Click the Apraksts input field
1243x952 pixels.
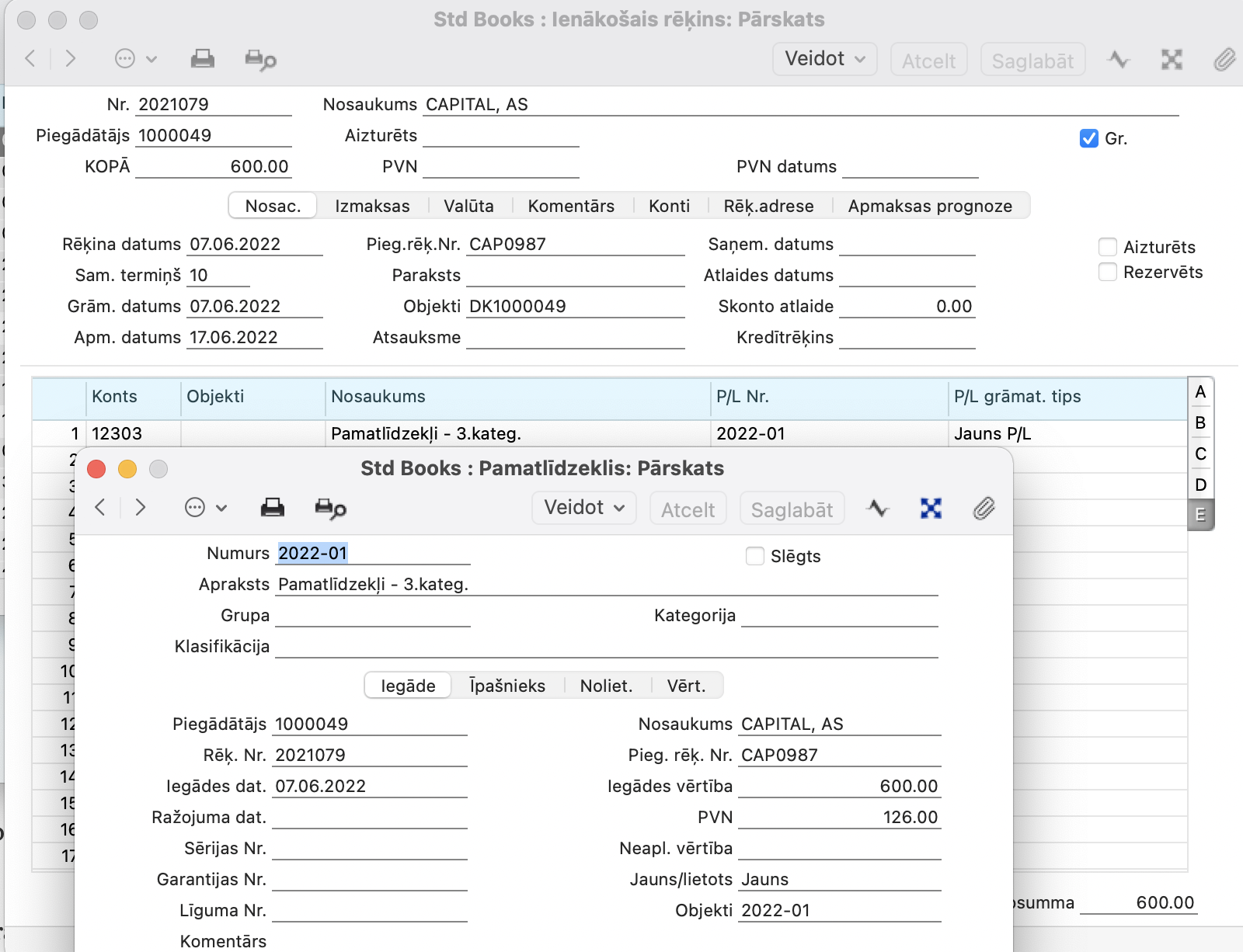[606, 585]
